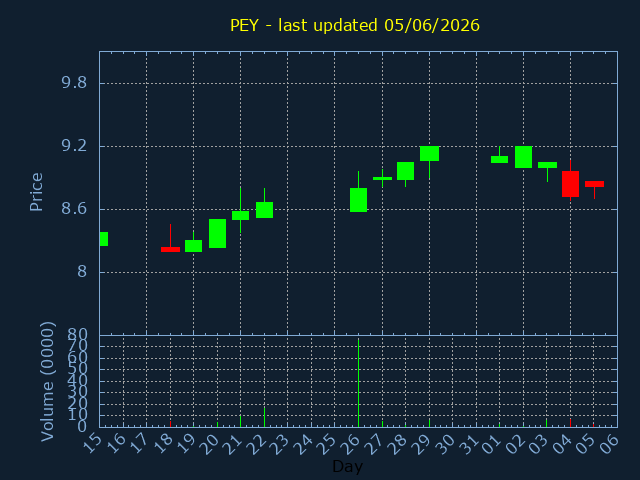Click the green candlestick on day 20
This screenshot has height=480, width=640.
click(218, 233)
